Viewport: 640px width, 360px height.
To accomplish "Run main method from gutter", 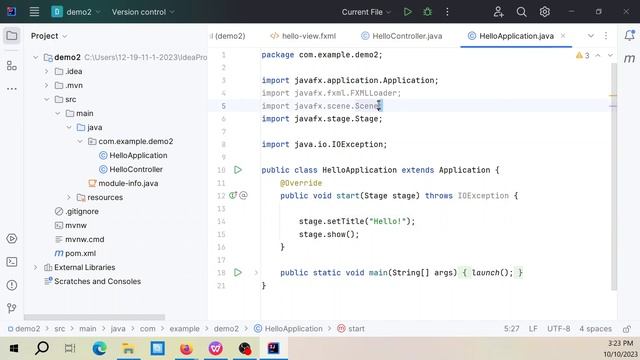I will (238, 272).
